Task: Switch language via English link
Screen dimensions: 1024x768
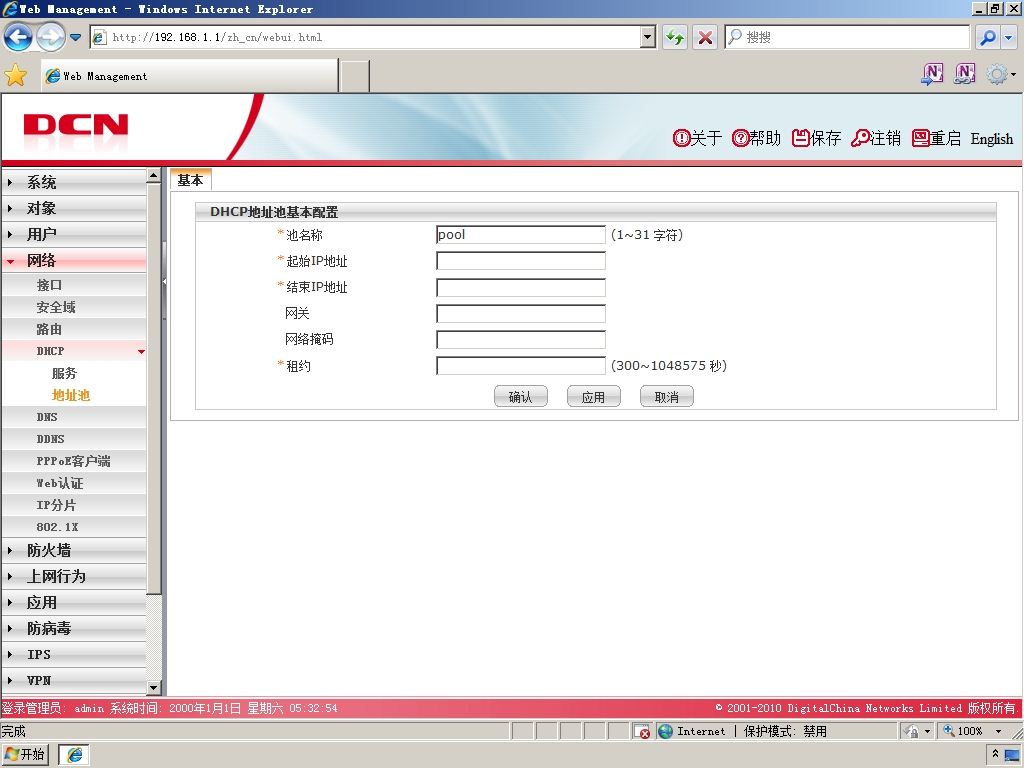Action: (x=991, y=138)
